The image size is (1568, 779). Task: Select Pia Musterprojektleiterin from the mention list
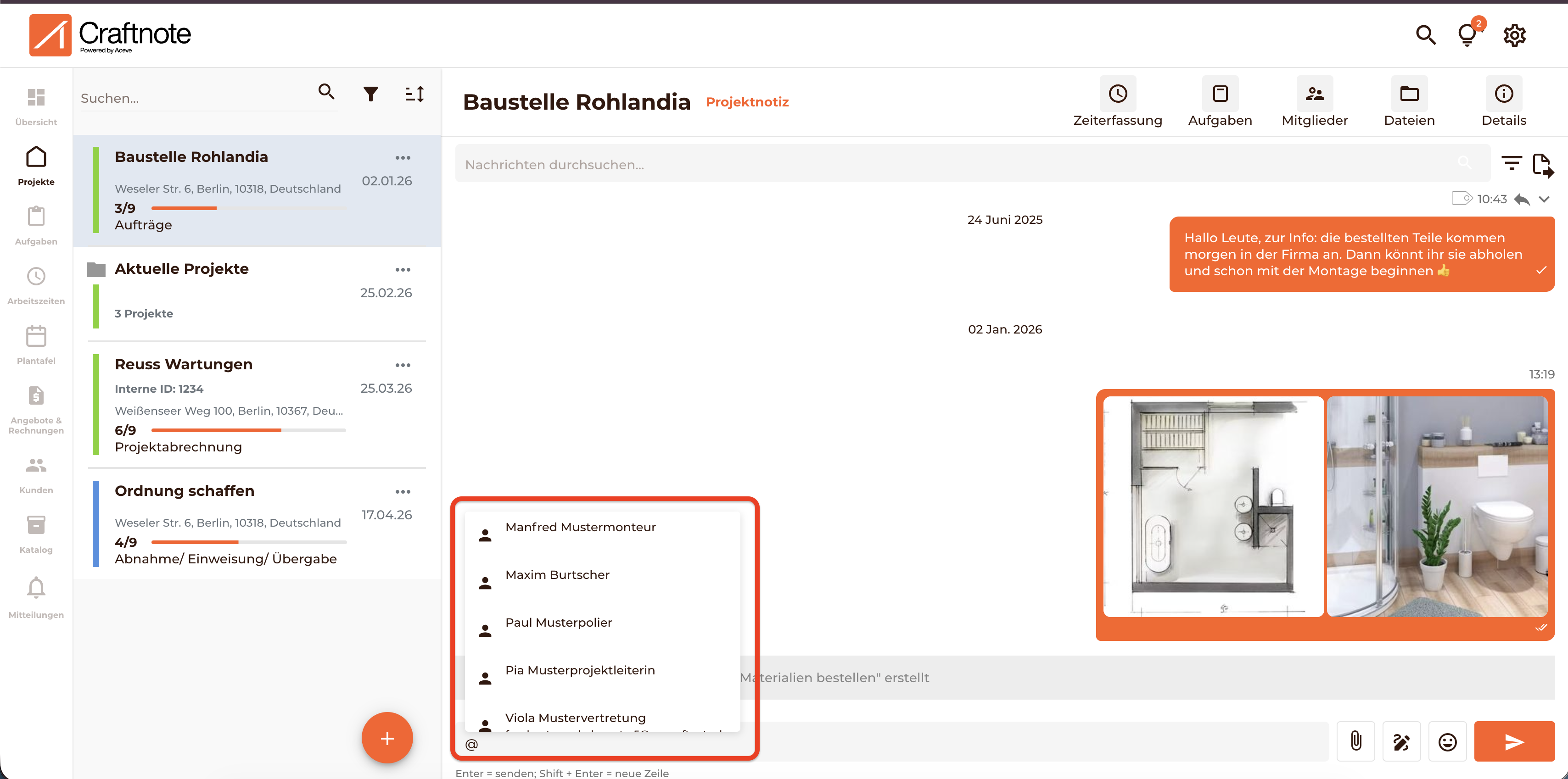pos(579,669)
